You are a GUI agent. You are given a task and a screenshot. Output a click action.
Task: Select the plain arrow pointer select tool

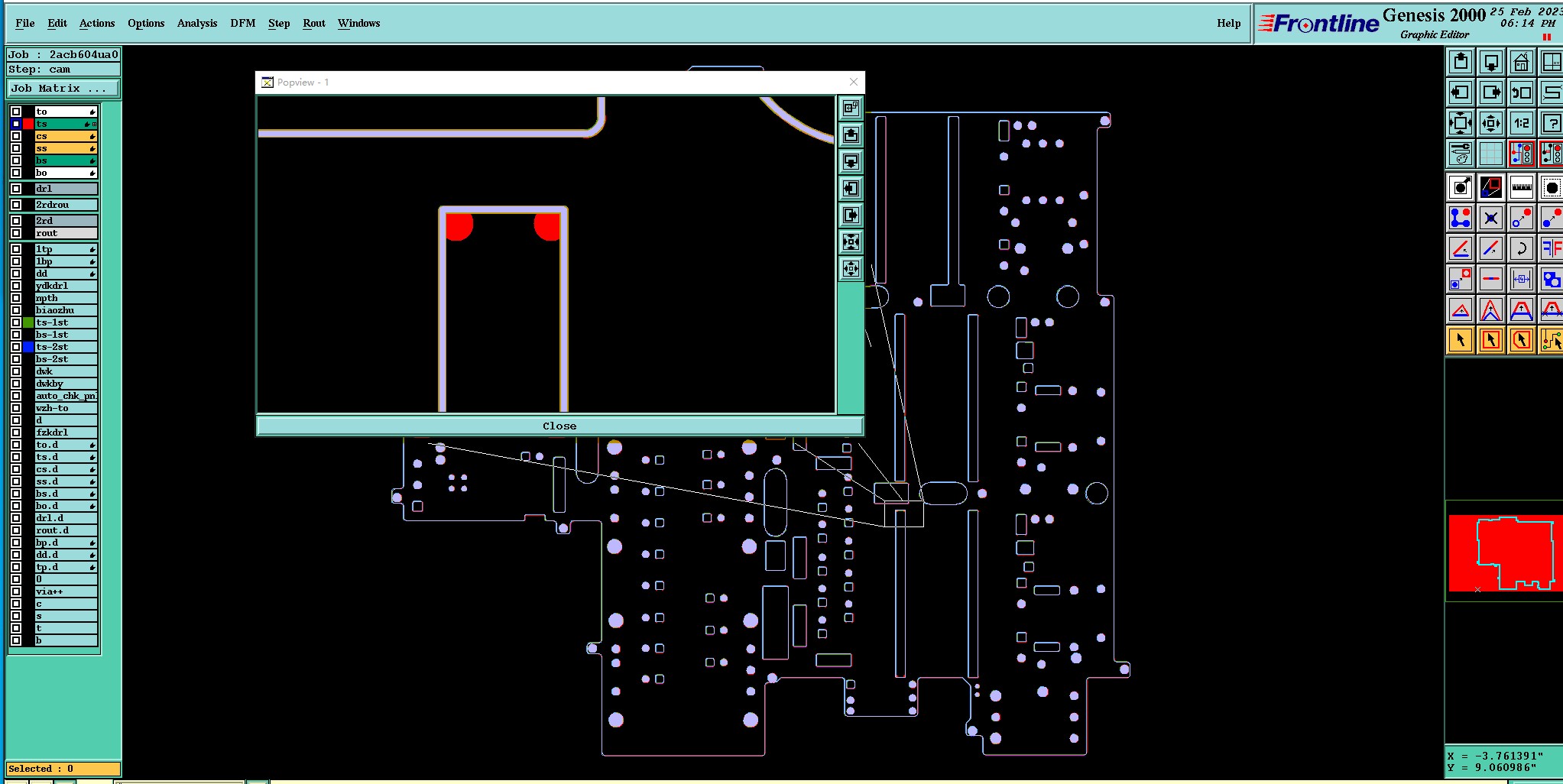coord(1461,340)
